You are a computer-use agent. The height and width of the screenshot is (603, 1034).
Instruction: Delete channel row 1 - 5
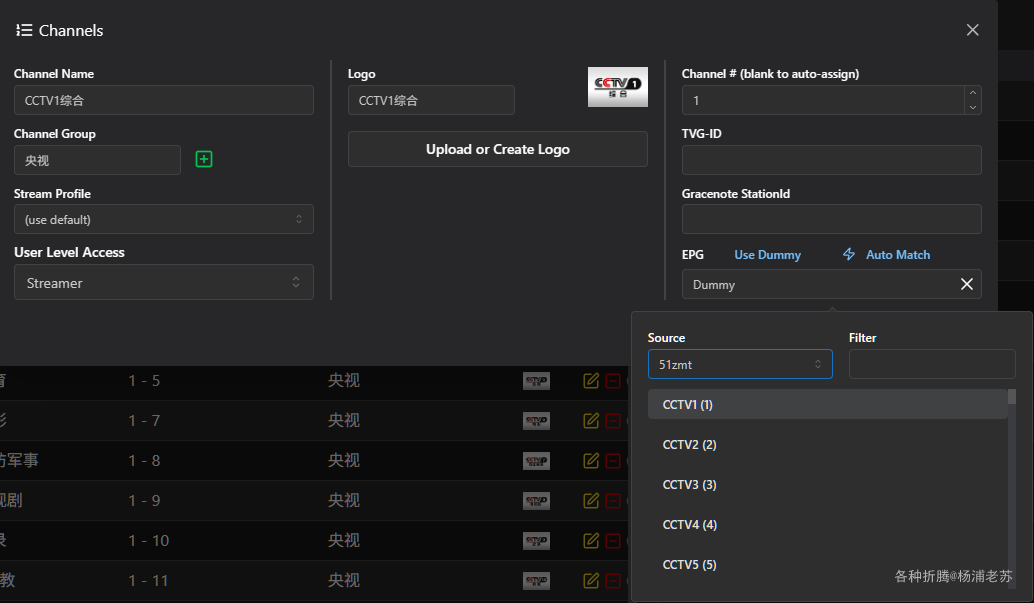coord(613,381)
